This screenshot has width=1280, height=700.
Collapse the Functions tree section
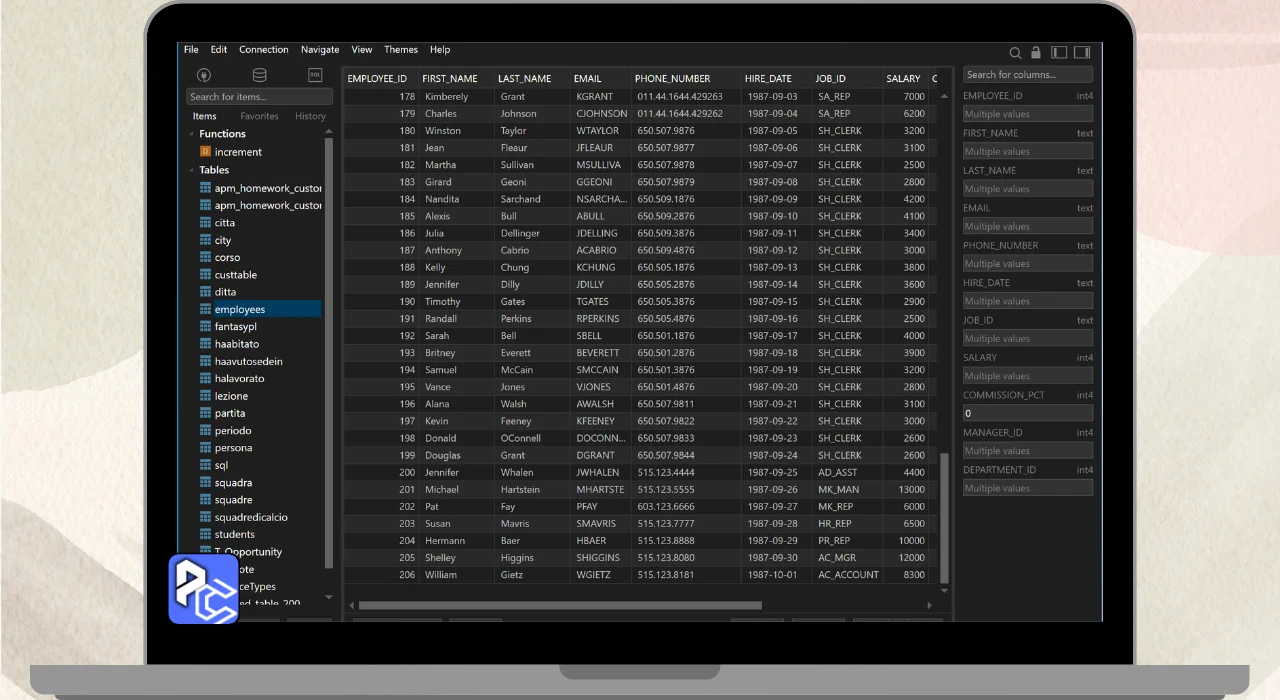pos(191,134)
